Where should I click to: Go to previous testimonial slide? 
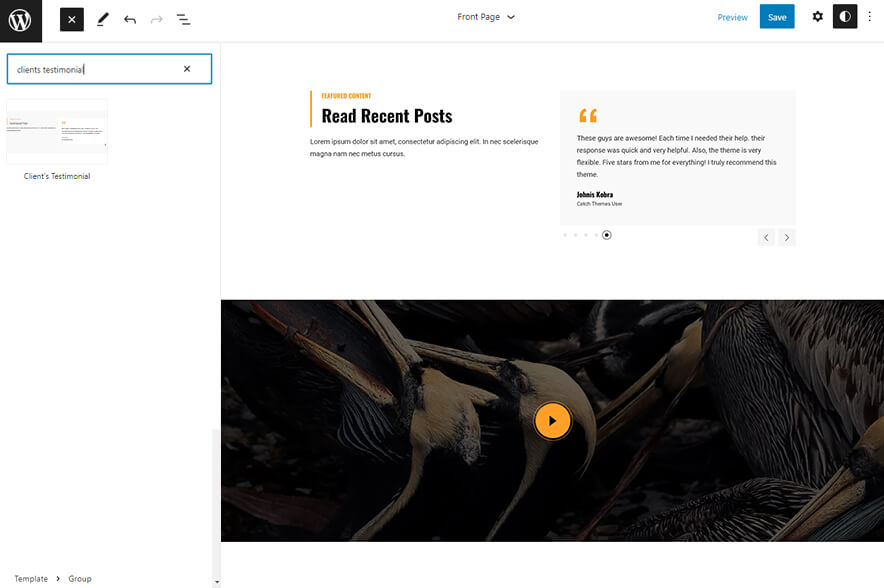coord(766,237)
